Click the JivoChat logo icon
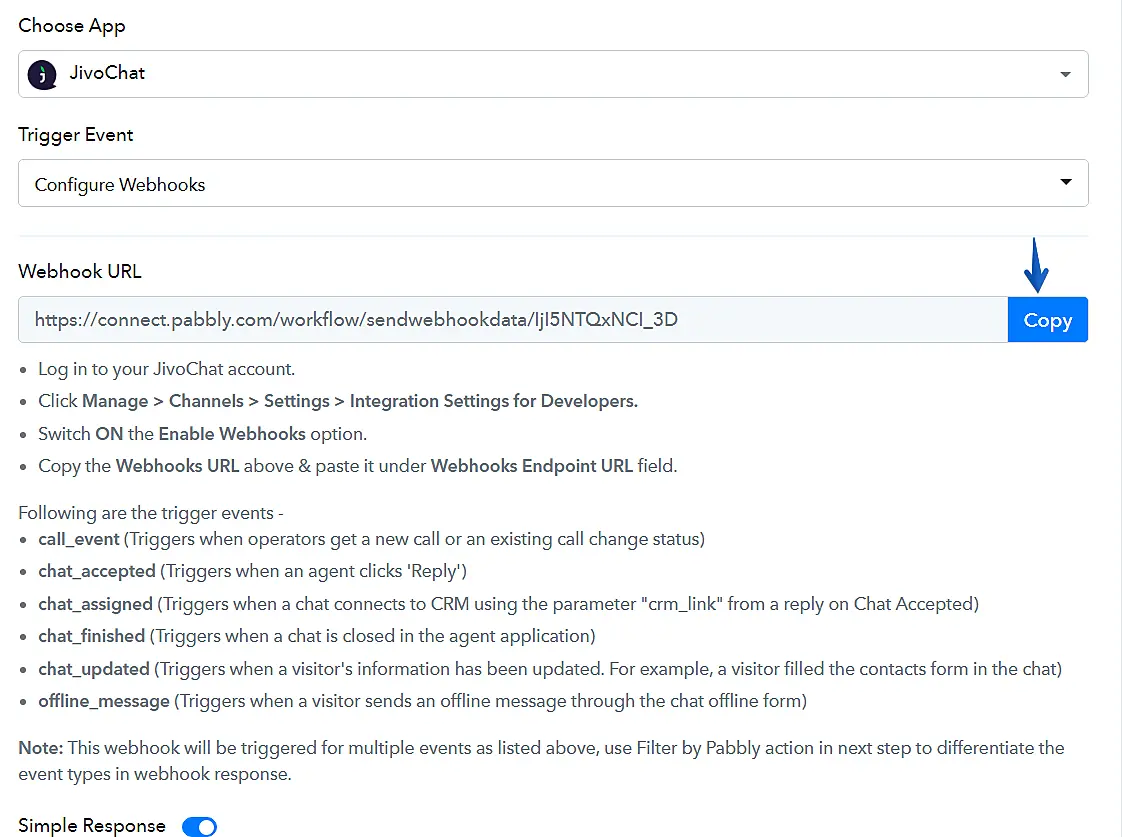The image size is (1122, 837). click(42, 74)
